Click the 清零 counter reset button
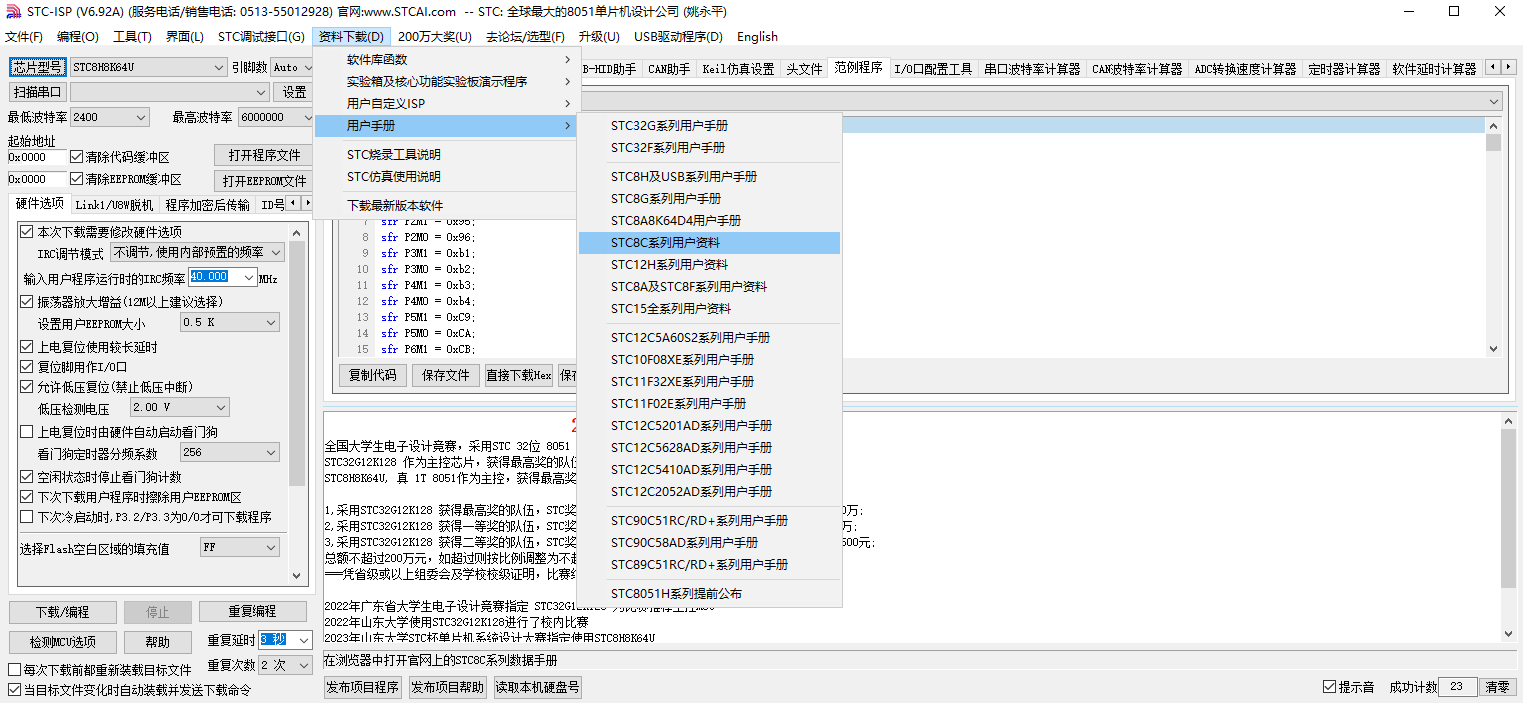Screen dimensions: 1523x703 pyautogui.click(x=1497, y=687)
